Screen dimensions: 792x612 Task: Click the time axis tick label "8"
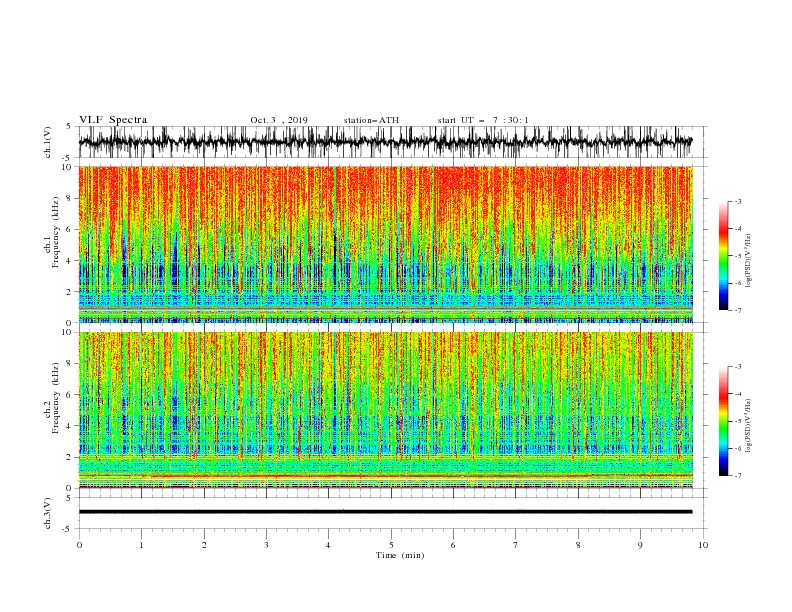coord(578,545)
